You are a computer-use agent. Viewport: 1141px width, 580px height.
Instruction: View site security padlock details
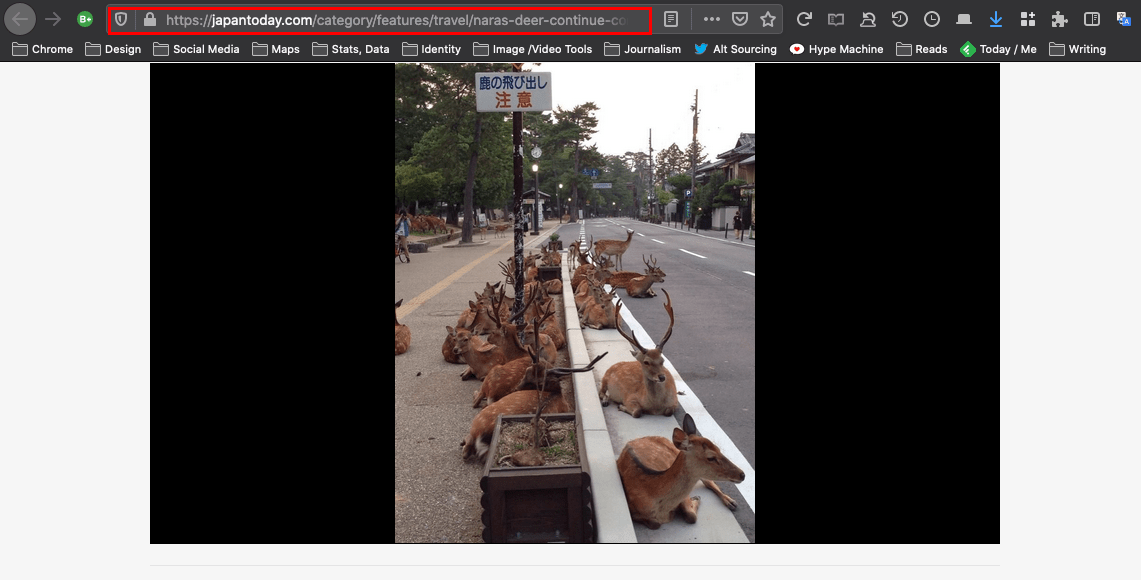pos(150,19)
